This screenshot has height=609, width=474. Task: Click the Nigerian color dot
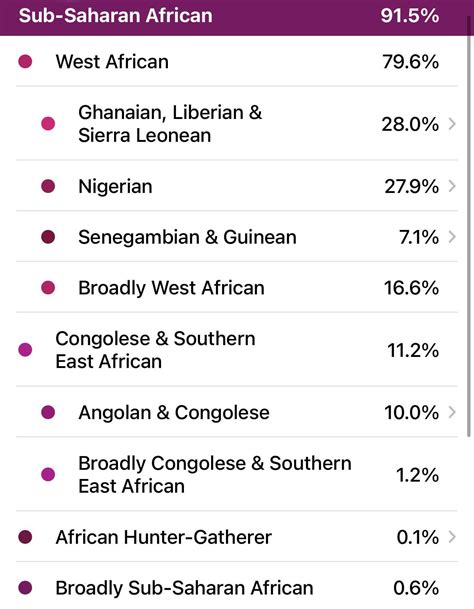(48, 186)
